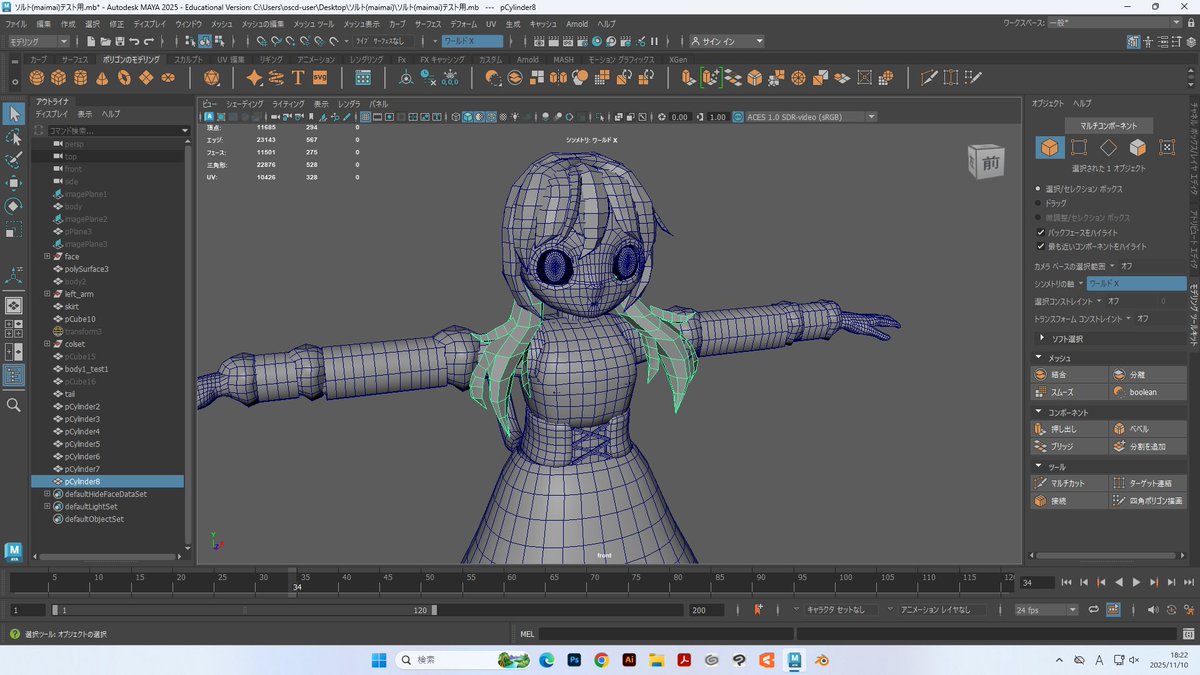Viewport: 1200px width, 675px height.
Task: Switch to the リギング shelf tab
Action: point(271,59)
